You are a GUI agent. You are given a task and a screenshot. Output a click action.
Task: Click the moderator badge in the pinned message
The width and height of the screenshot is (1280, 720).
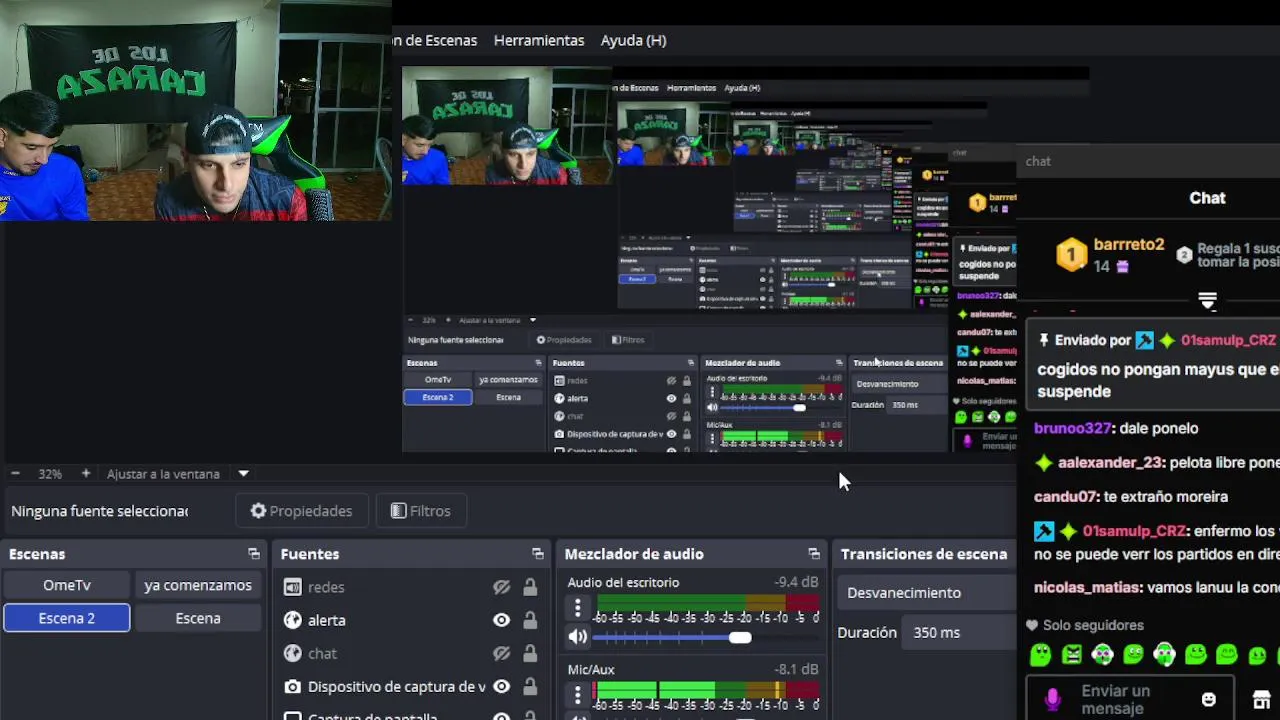pos(1144,340)
